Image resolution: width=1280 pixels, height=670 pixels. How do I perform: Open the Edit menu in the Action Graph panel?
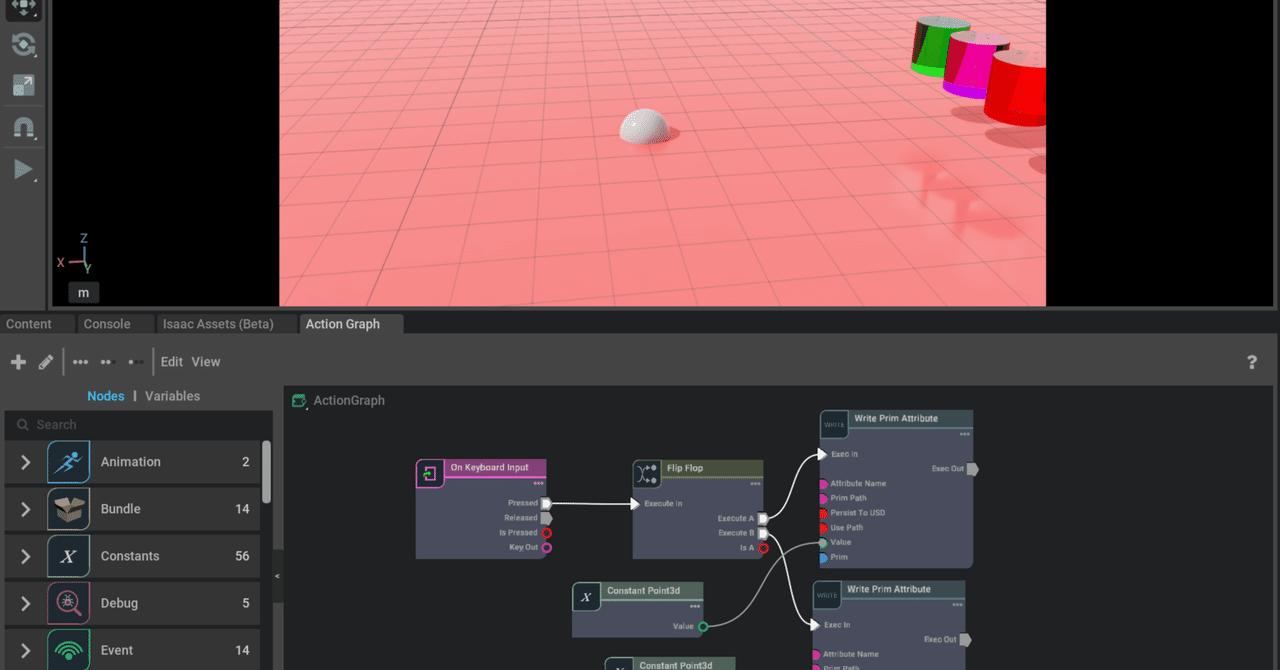(171, 361)
